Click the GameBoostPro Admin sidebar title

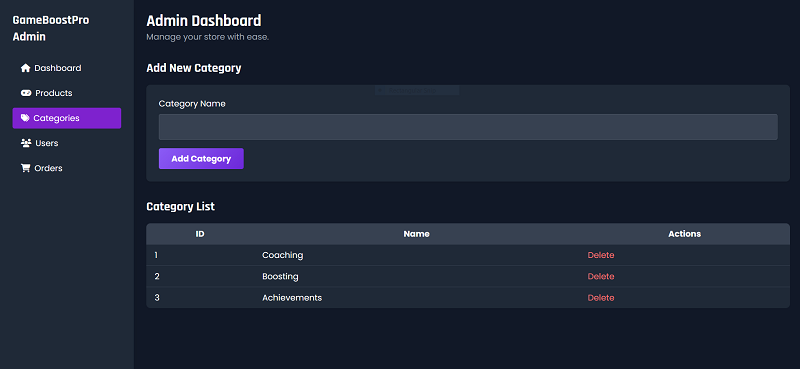click(51, 29)
